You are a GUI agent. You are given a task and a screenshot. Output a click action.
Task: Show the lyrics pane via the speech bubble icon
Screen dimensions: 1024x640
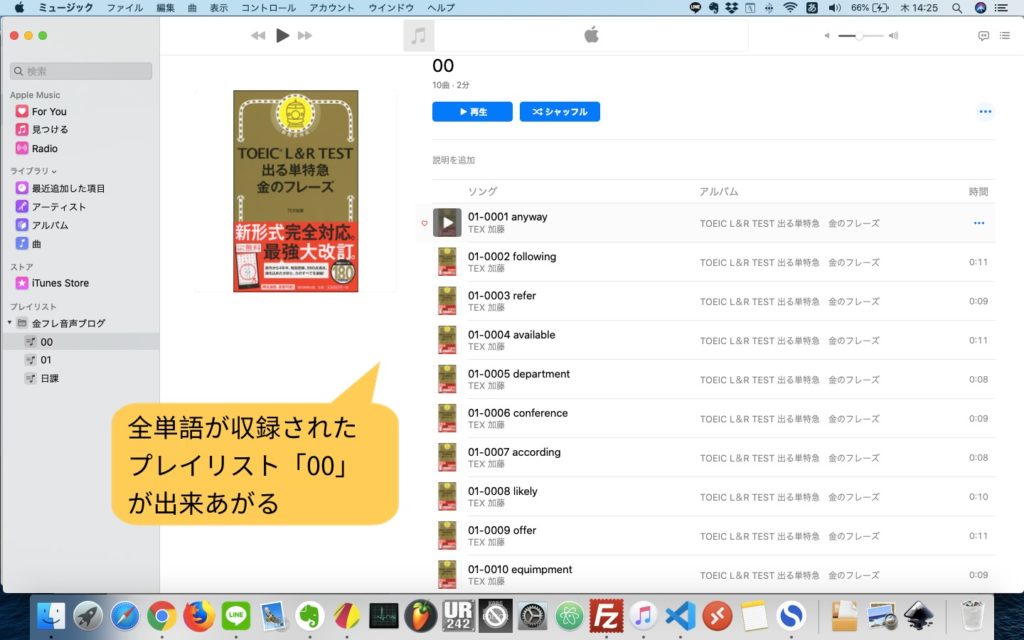tap(985, 35)
